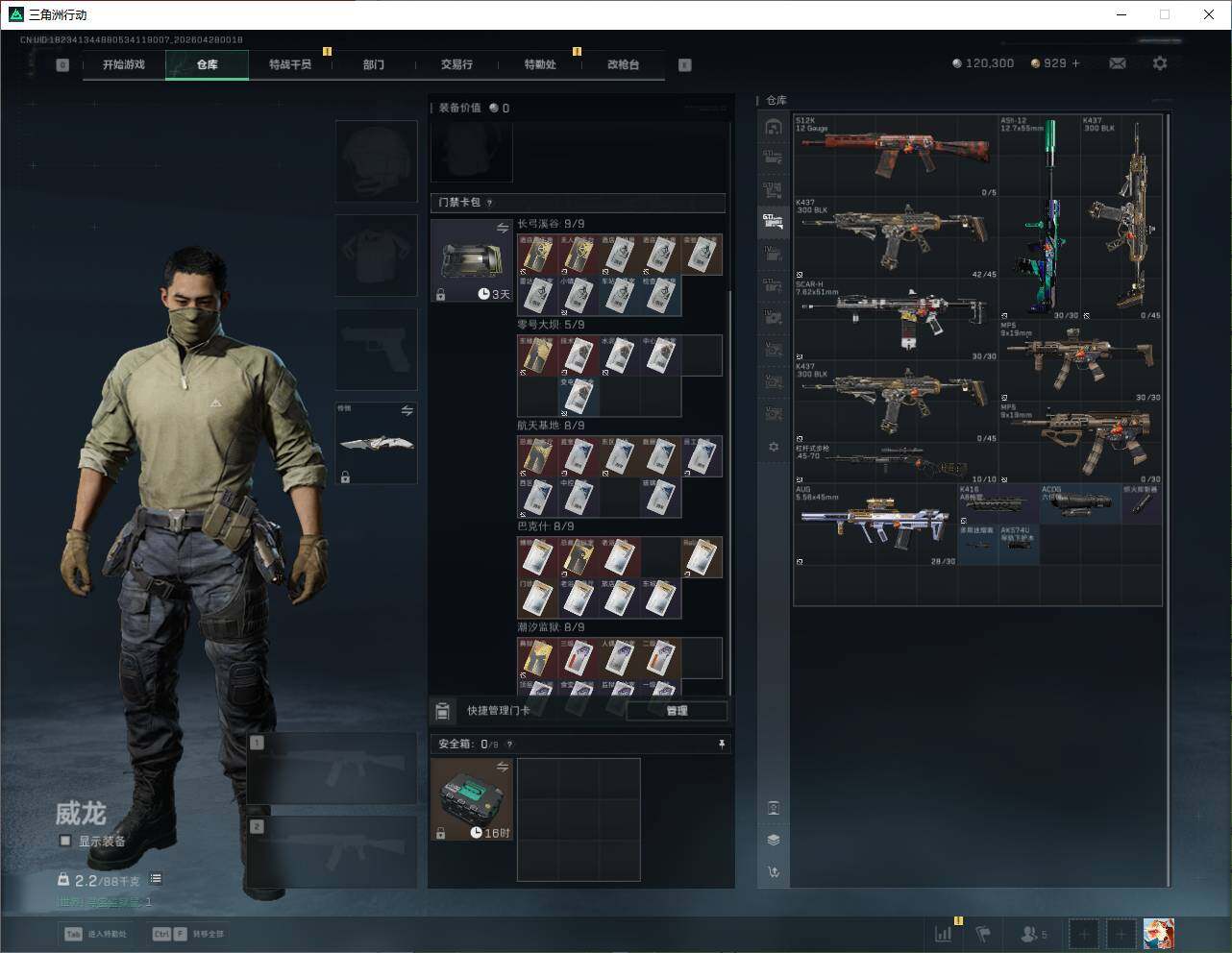This screenshot has height=953, width=1232.
Task: Click the 转移全部 shortcut button
Action: pos(188,934)
